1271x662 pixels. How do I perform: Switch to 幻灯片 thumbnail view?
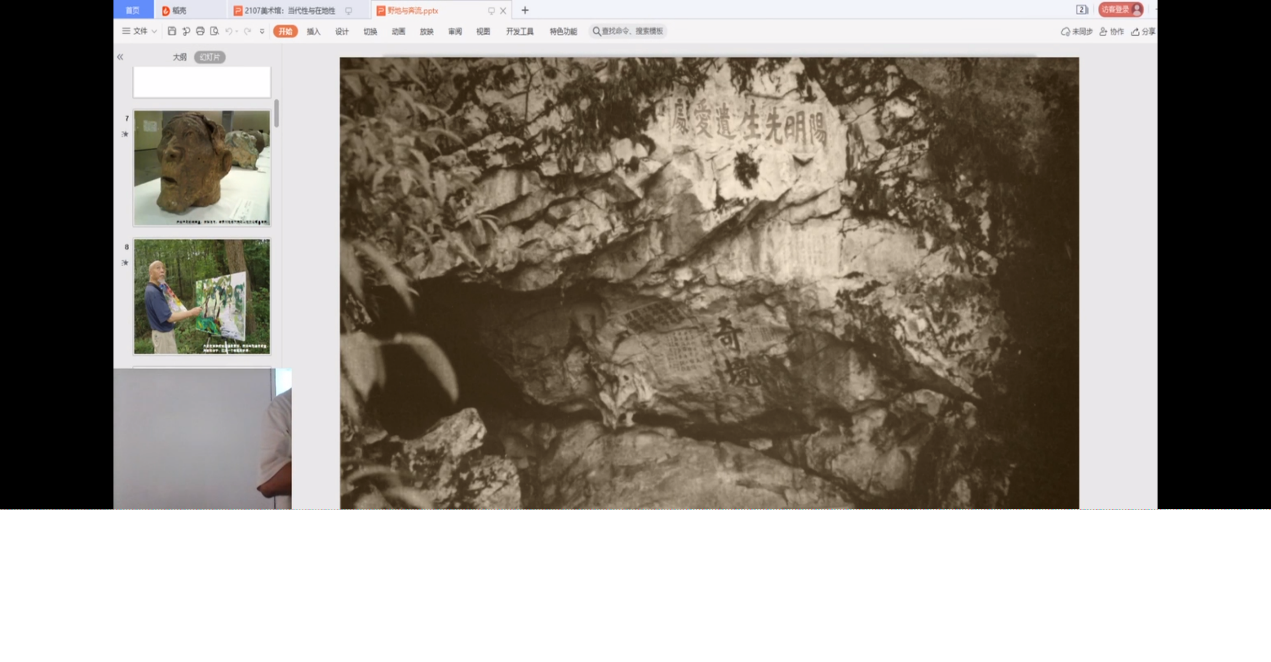[209, 57]
